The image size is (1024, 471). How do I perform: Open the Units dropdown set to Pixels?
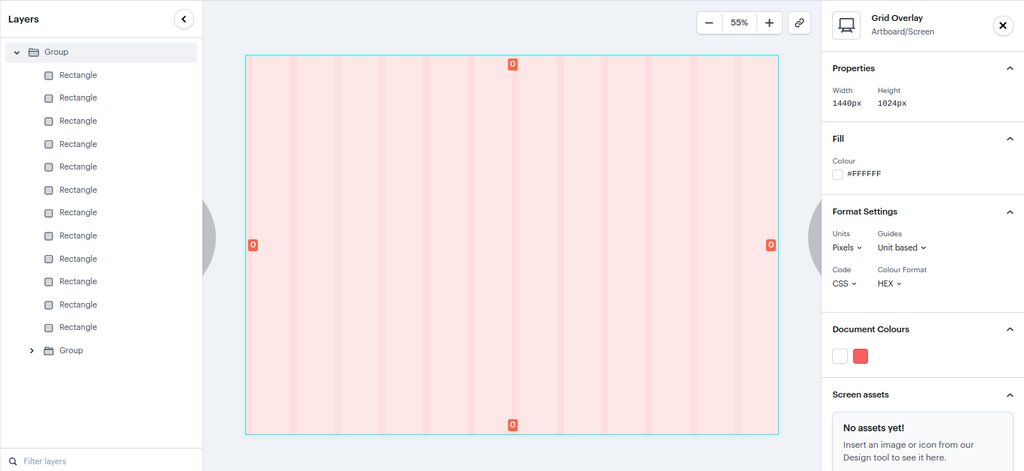[x=847, y=248]
